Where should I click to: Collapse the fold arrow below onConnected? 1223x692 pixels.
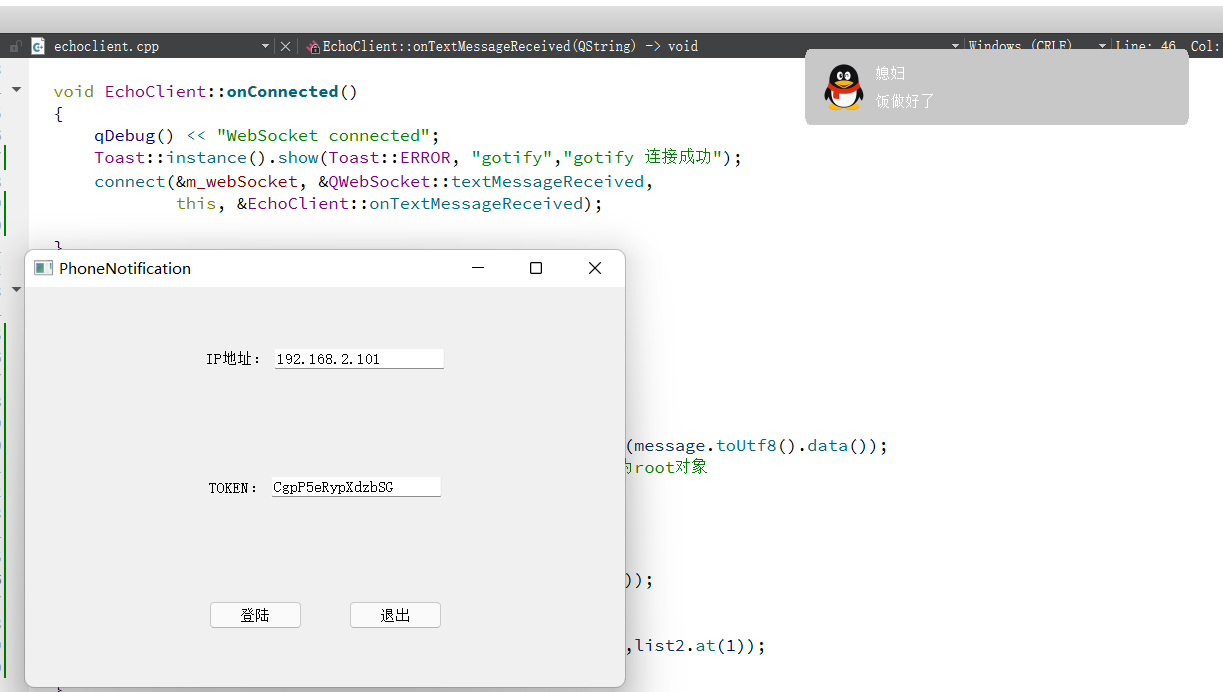pyautogui.click(x=16, y=290)
